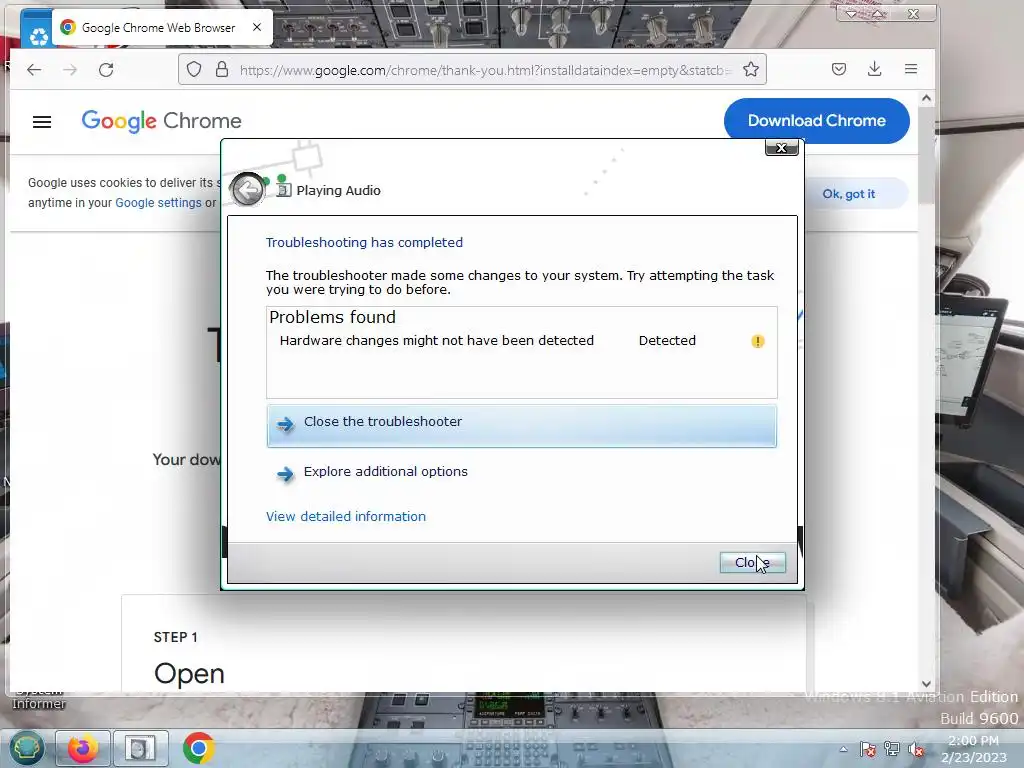Choose Close the troubleshooter option
This screenshot has width=1024, height=768.
(521, 426)
